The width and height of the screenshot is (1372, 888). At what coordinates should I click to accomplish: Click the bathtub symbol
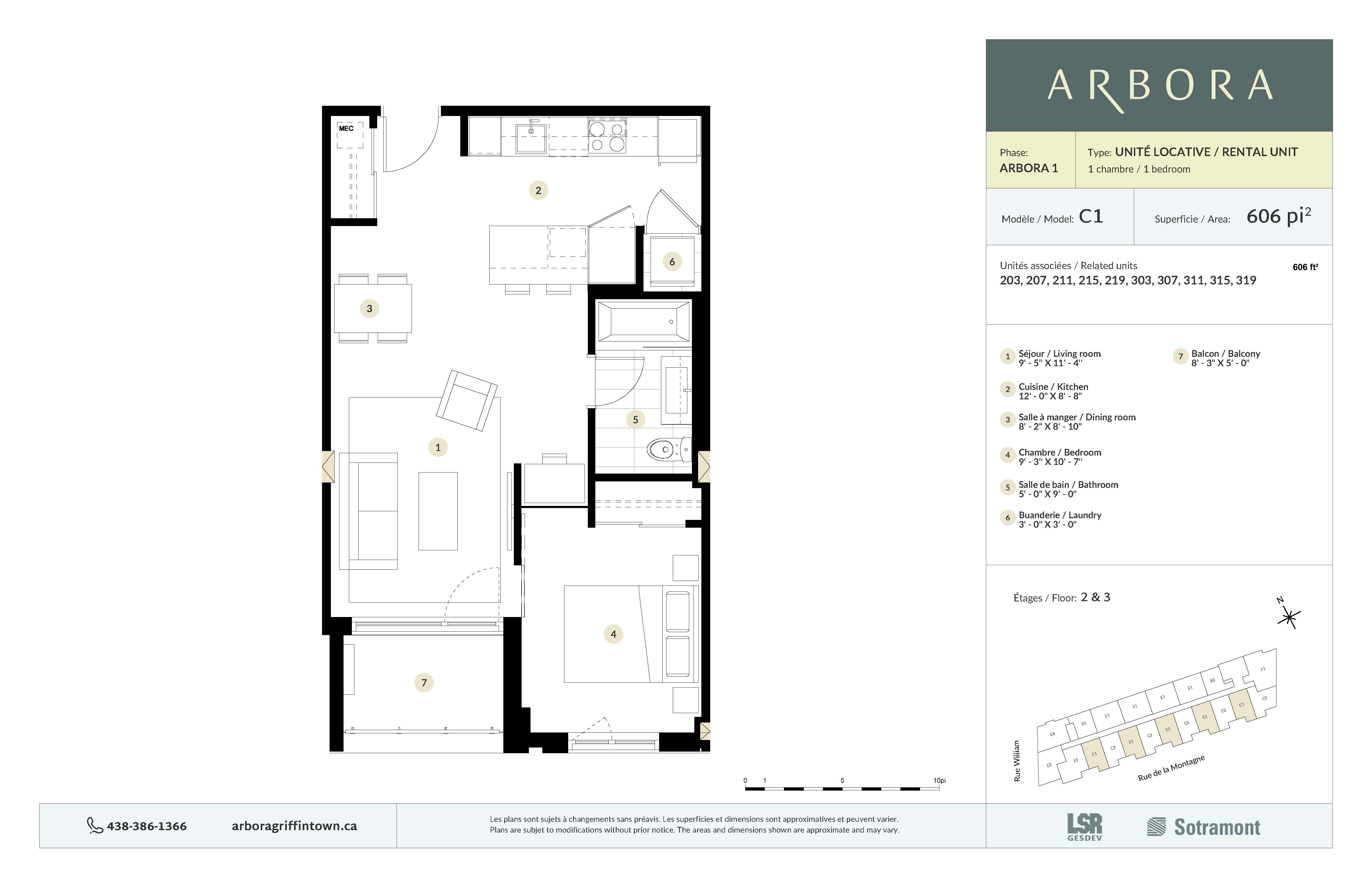tap(644, 321)
